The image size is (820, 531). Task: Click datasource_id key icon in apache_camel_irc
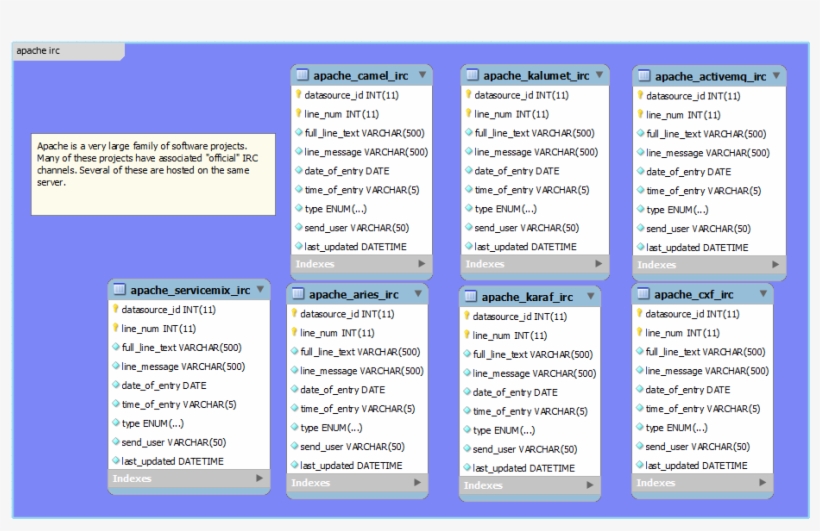299,94
